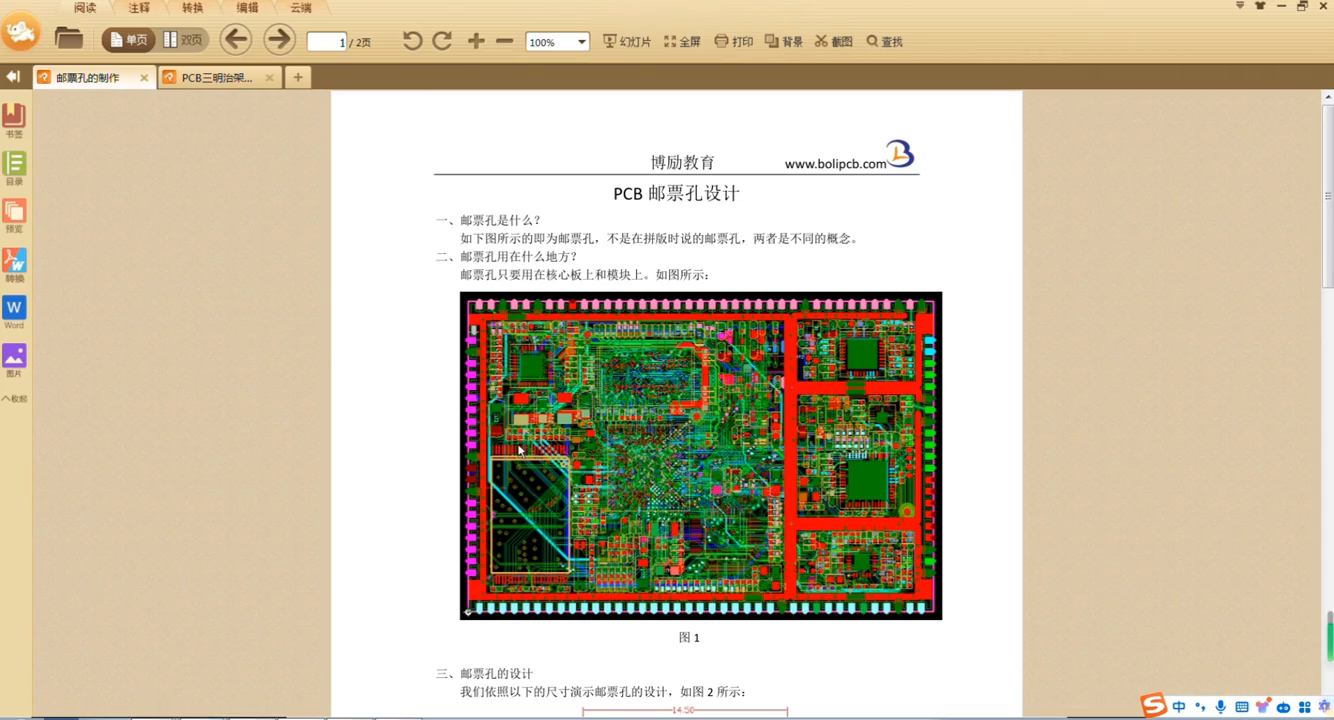Viewport: 1334px width, 720px height.
Task: Switch to 单页 single page view
Action: (128, 40)
